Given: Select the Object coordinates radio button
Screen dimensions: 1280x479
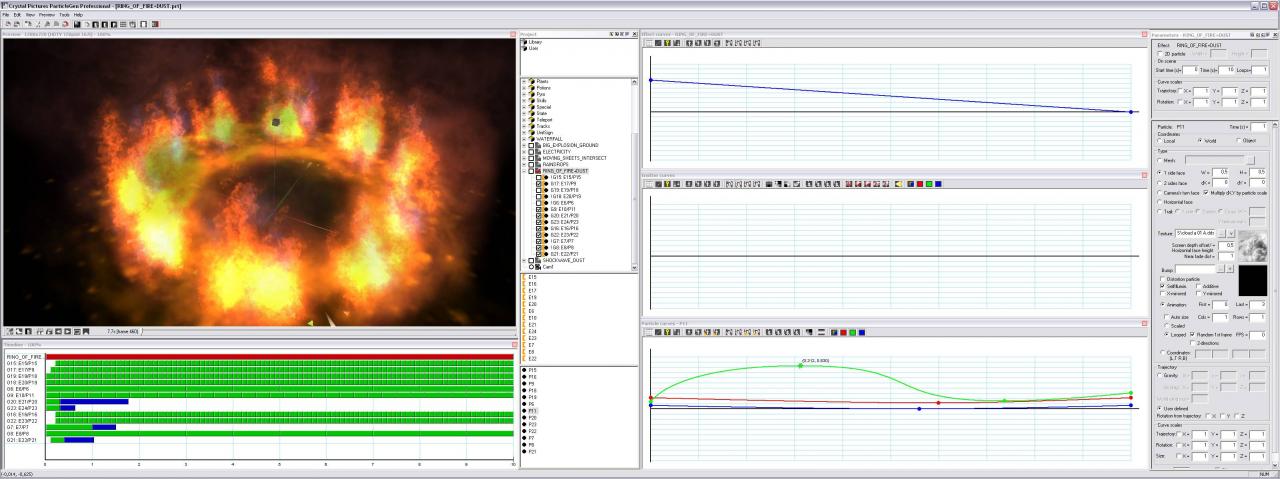Looking at the screenshot, I should pyautogui.click(x=1240, y=141).
